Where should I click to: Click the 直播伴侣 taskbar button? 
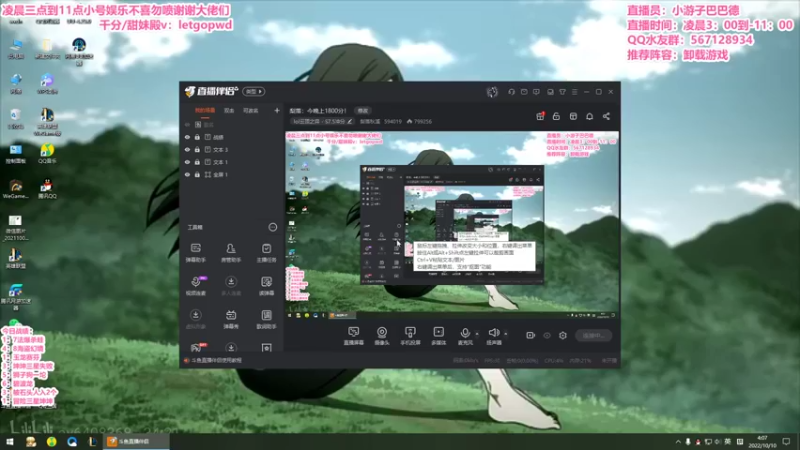pos(137,441)
